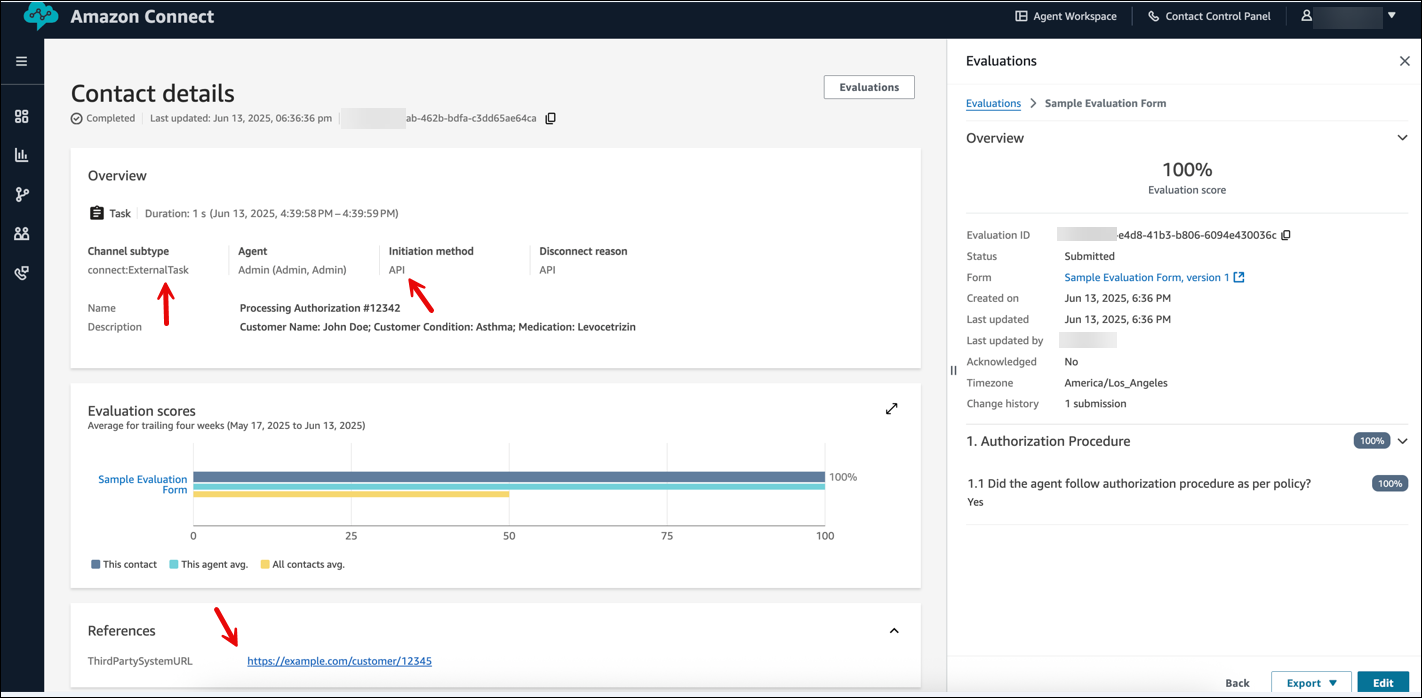Screen dimensions: 1422x698
Task: Copy the Evaluation ID
Action: pos(1286,235)
